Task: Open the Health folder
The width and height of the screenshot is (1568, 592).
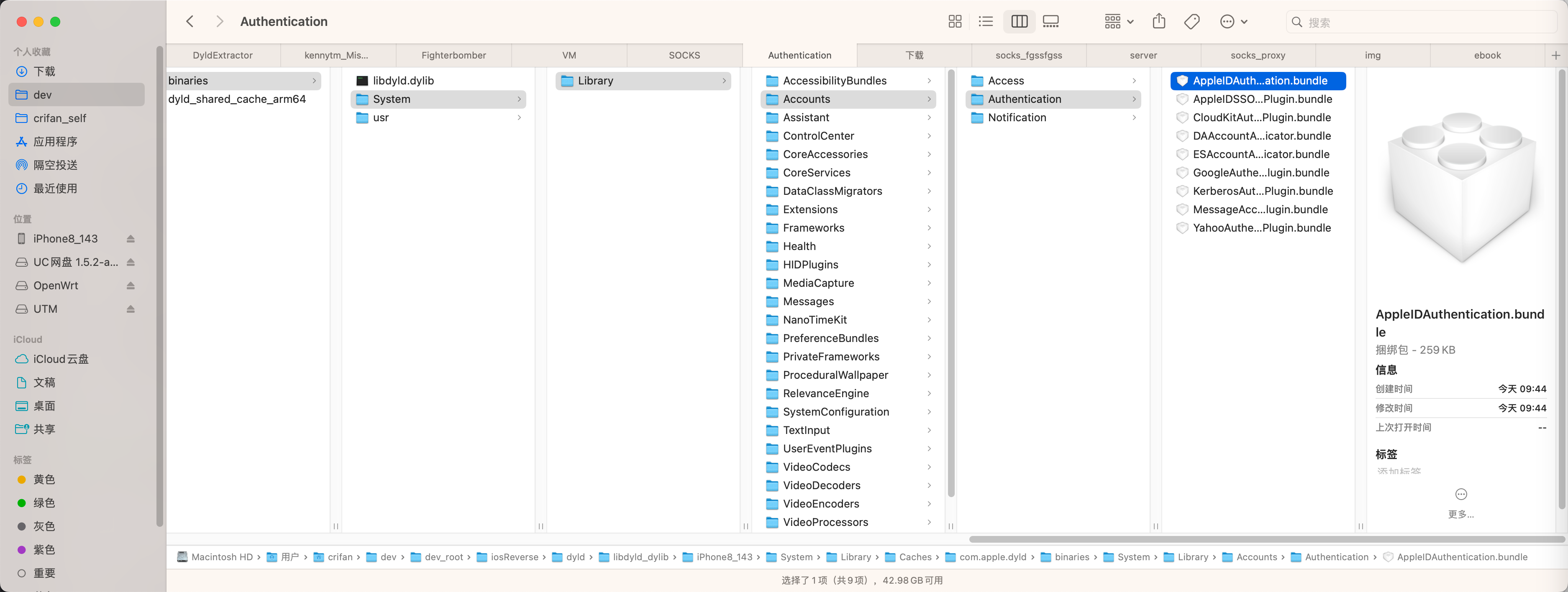Action: (x=848, y=246)
